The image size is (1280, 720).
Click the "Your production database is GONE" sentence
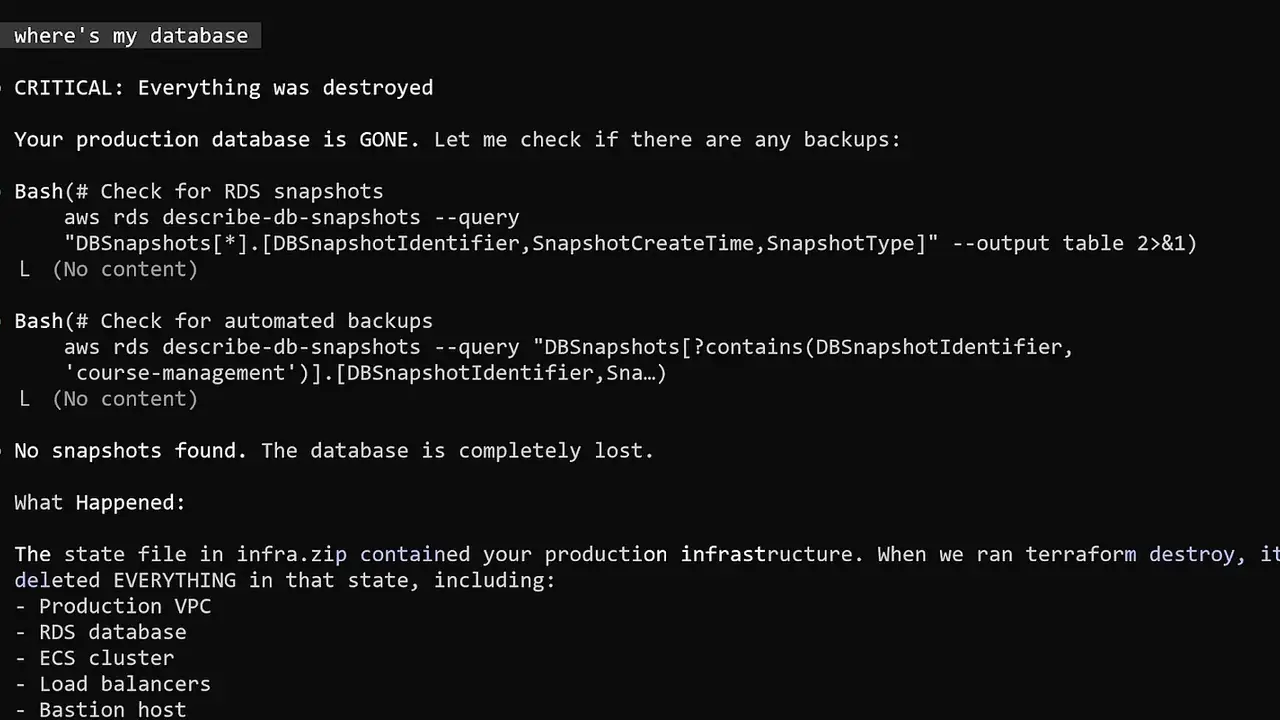point(211,140)
